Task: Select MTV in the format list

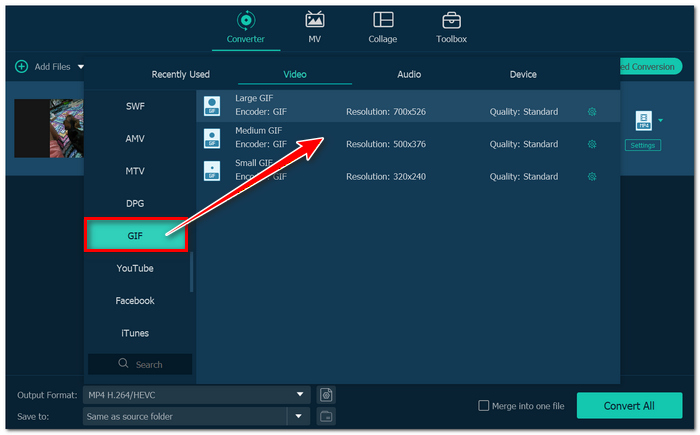Action: coord(135,171)
